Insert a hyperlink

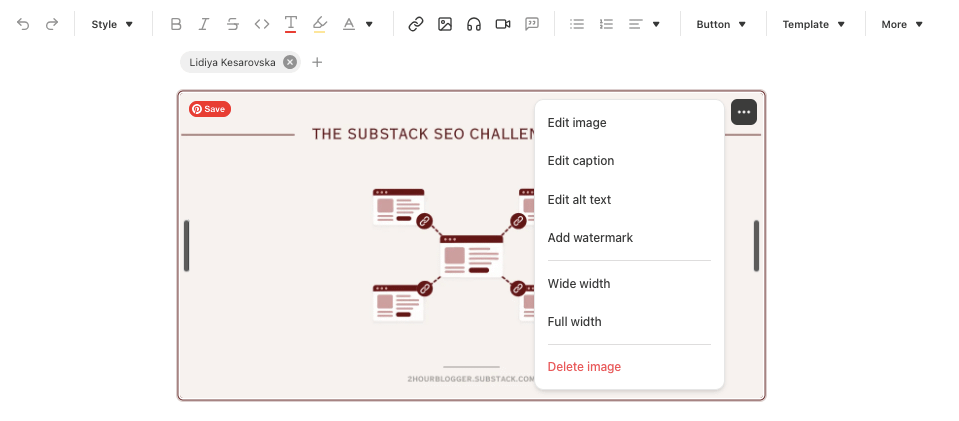point(416,24)
